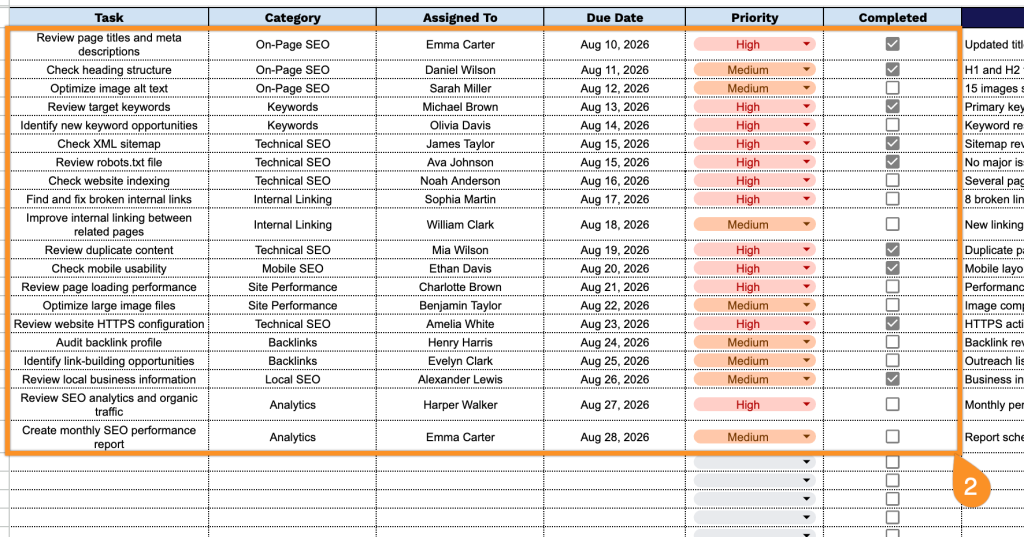
Task: Click the Due Date header cell
Action: pyautogui.click(x=615, y=18)
